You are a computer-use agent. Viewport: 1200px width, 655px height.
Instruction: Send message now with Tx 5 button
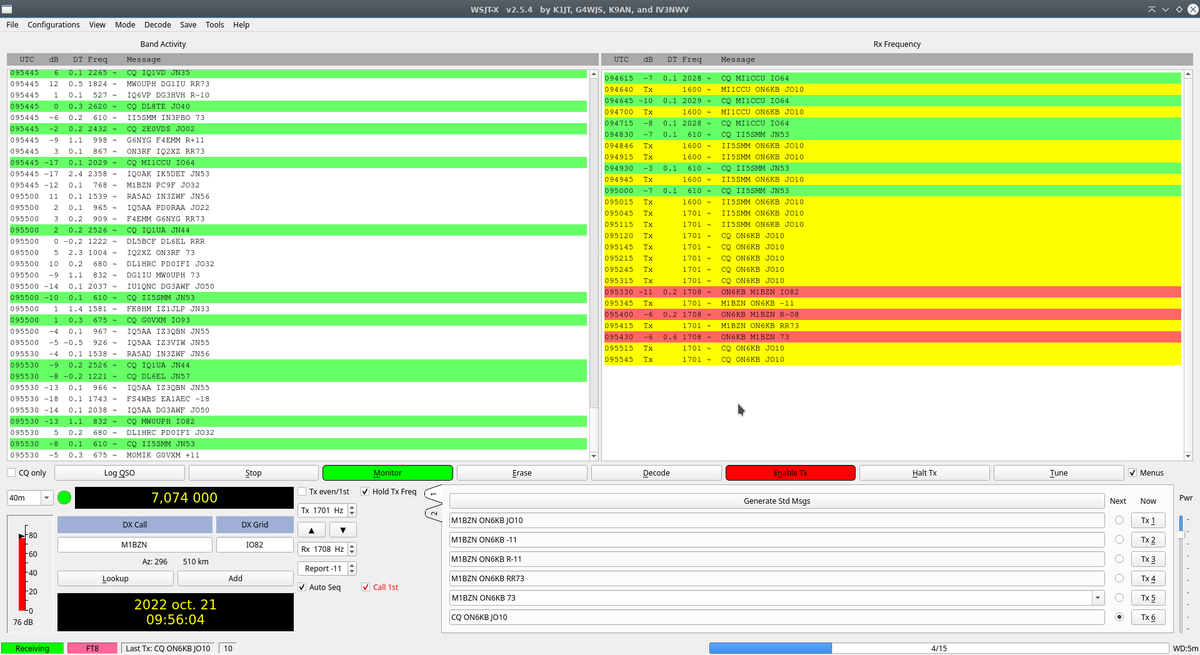[1147, 598]
